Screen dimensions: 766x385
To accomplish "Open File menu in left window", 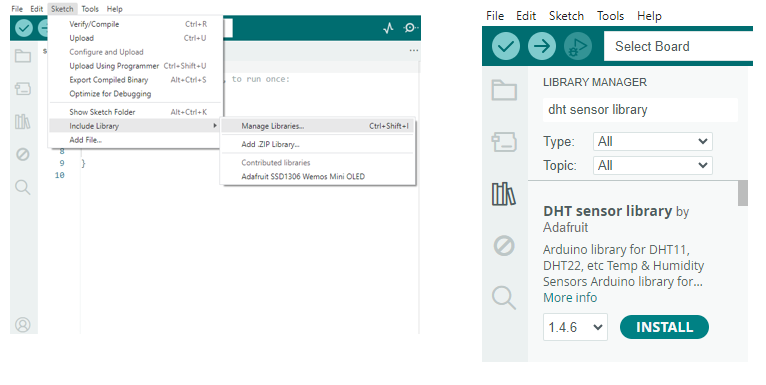I will coord(17,9).
